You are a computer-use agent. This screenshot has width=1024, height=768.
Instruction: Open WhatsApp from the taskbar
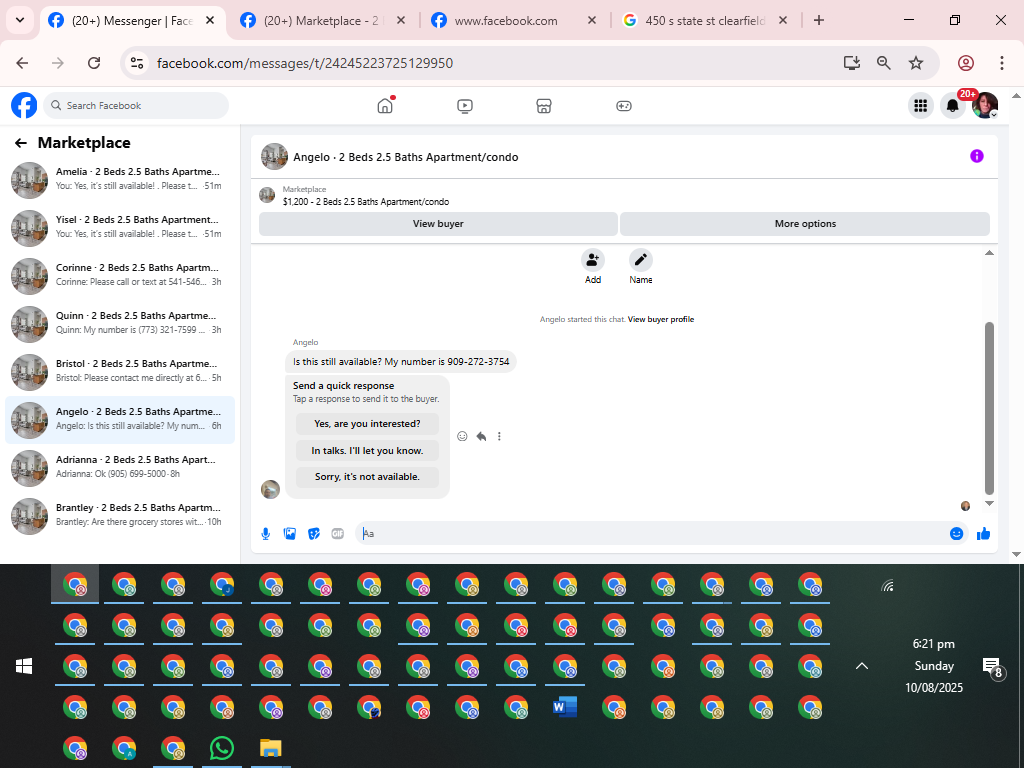[222, 748]
